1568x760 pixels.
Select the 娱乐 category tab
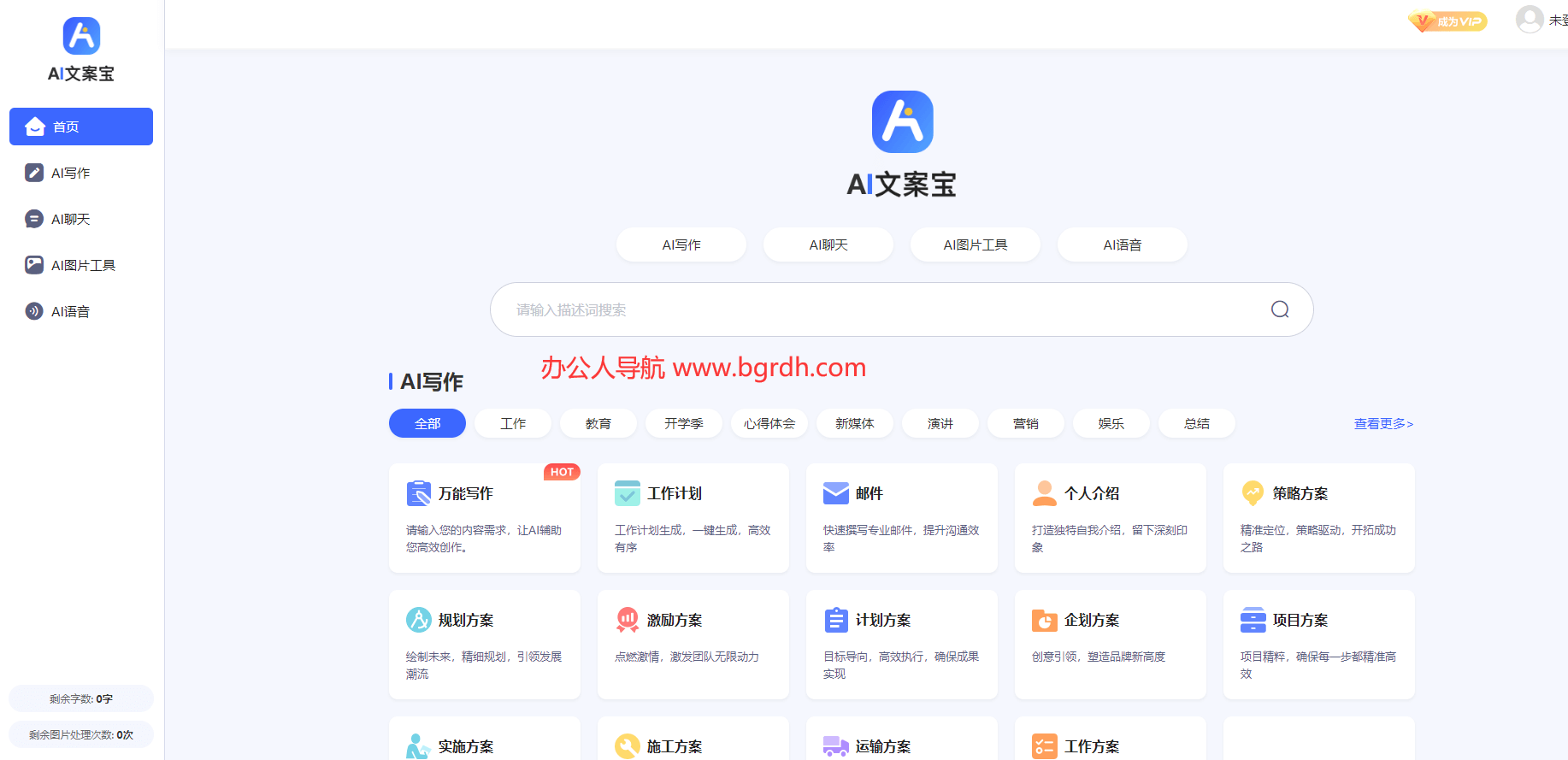tap(1111, 423)
